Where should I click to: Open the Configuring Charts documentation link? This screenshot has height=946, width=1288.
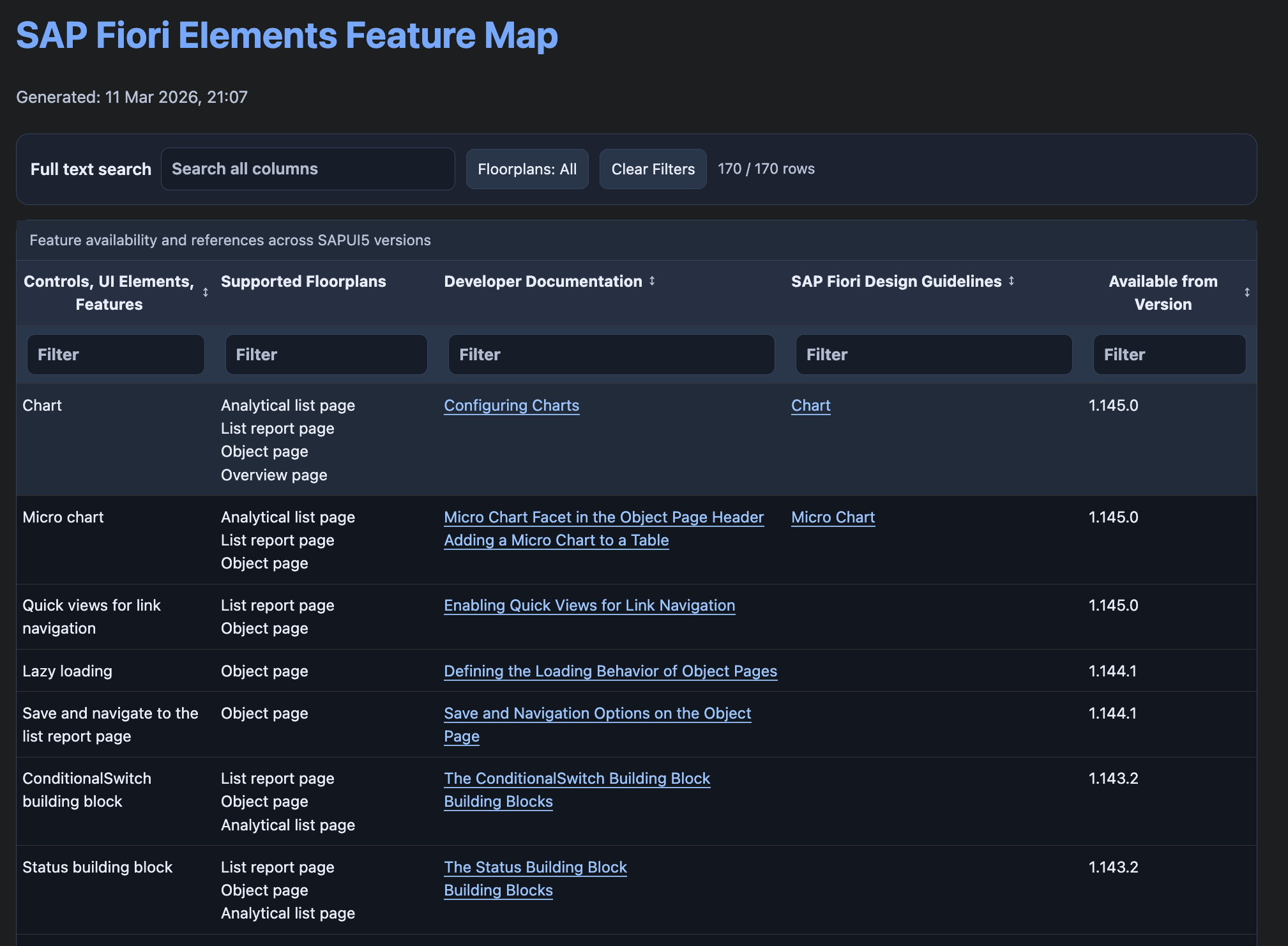(x=511, y=405)
